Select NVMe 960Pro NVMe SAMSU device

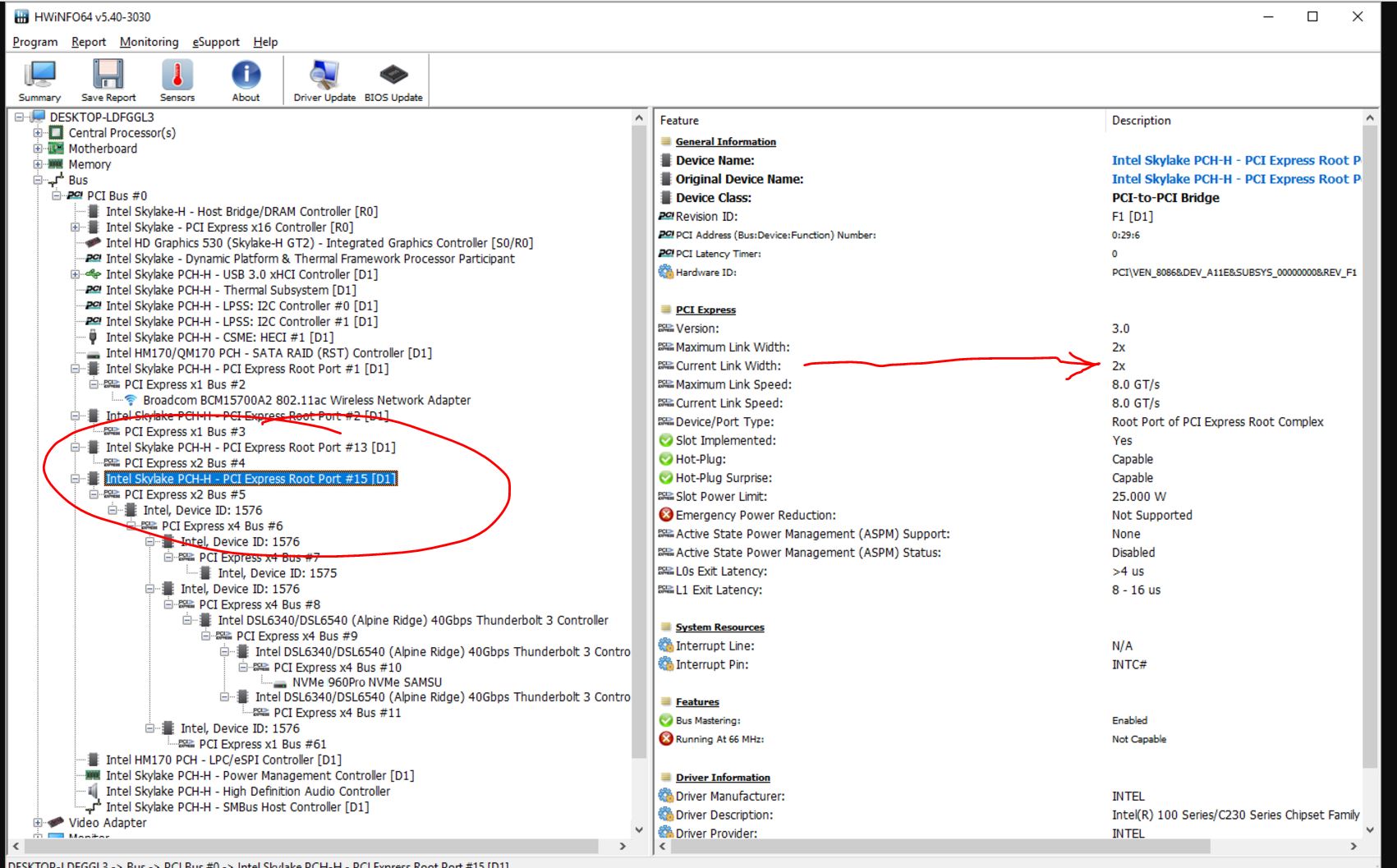pos(366,682)
